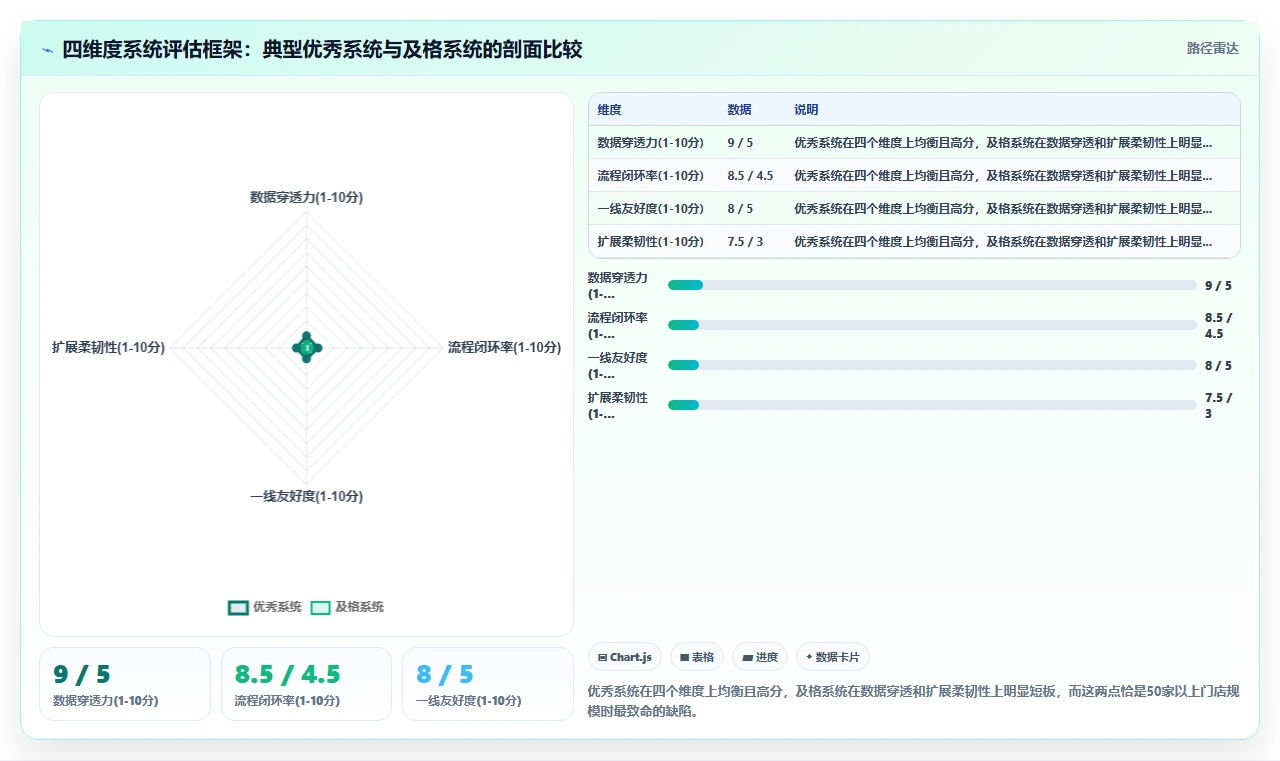This screenshot has height=761, width=1280.
Task: Click the 路径雷达 label in header
Action: [1212, 48]
